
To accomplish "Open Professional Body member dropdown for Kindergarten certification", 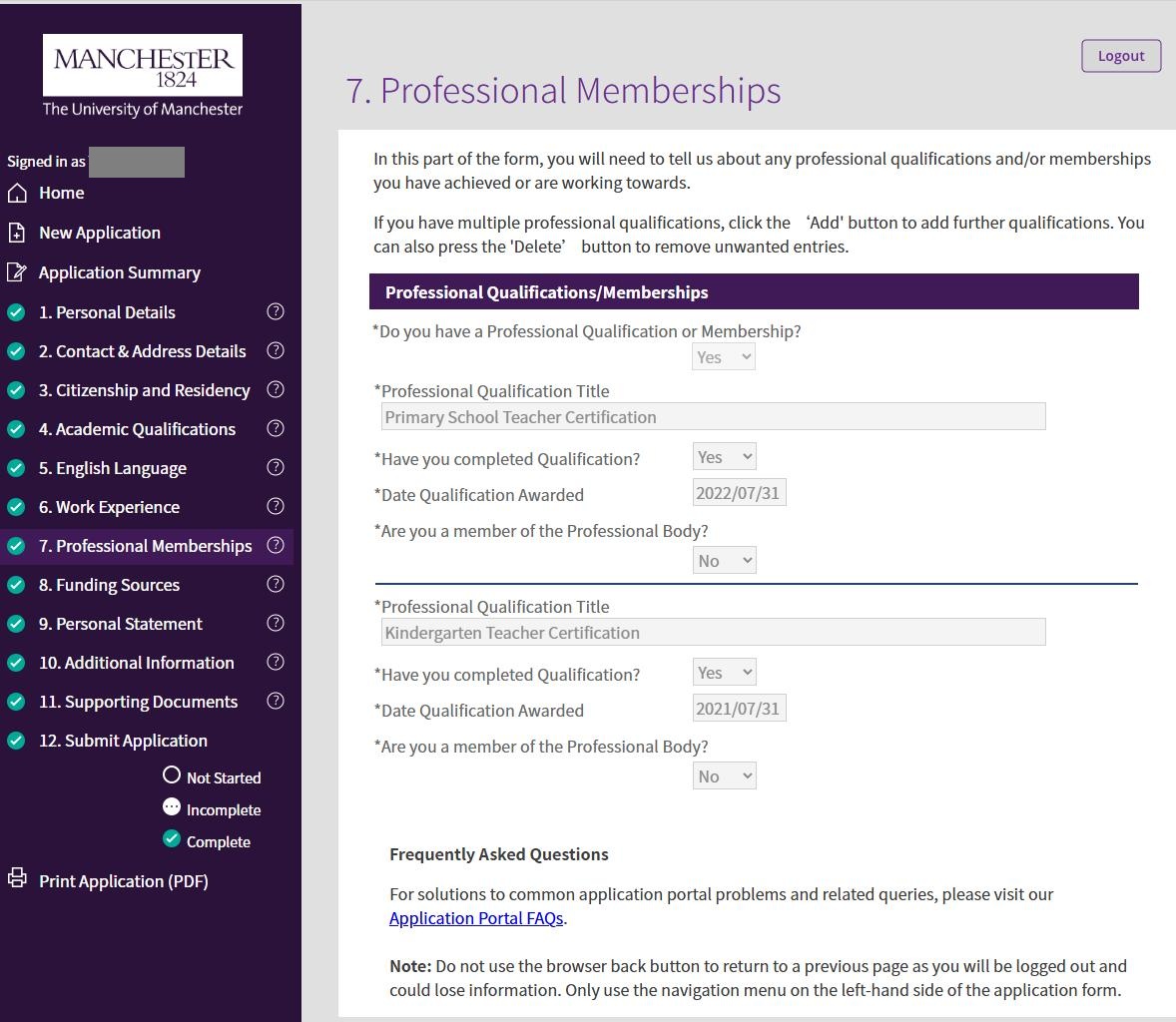I will tap(725, 776).
